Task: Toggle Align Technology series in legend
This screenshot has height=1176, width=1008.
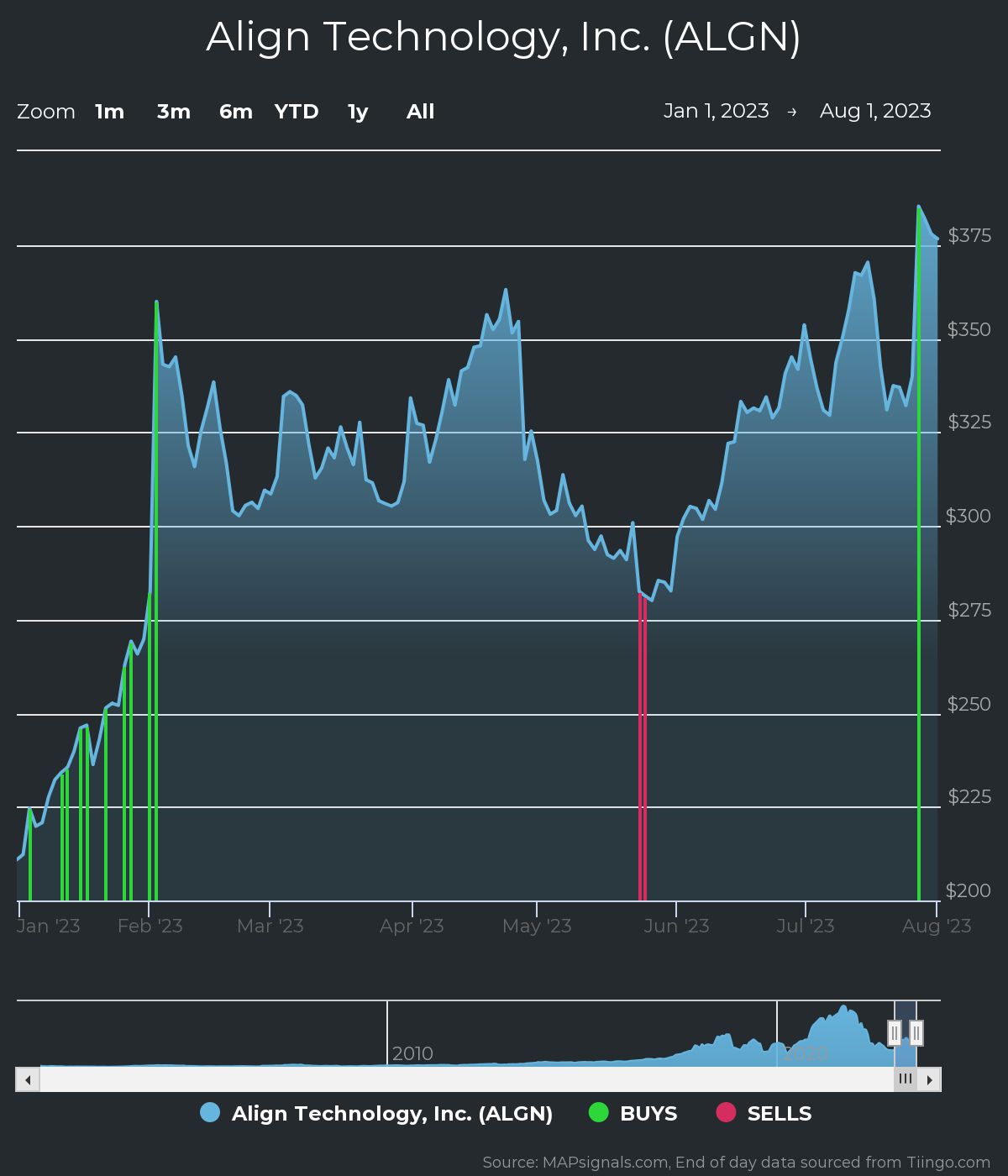Action: pos(391,1114)
